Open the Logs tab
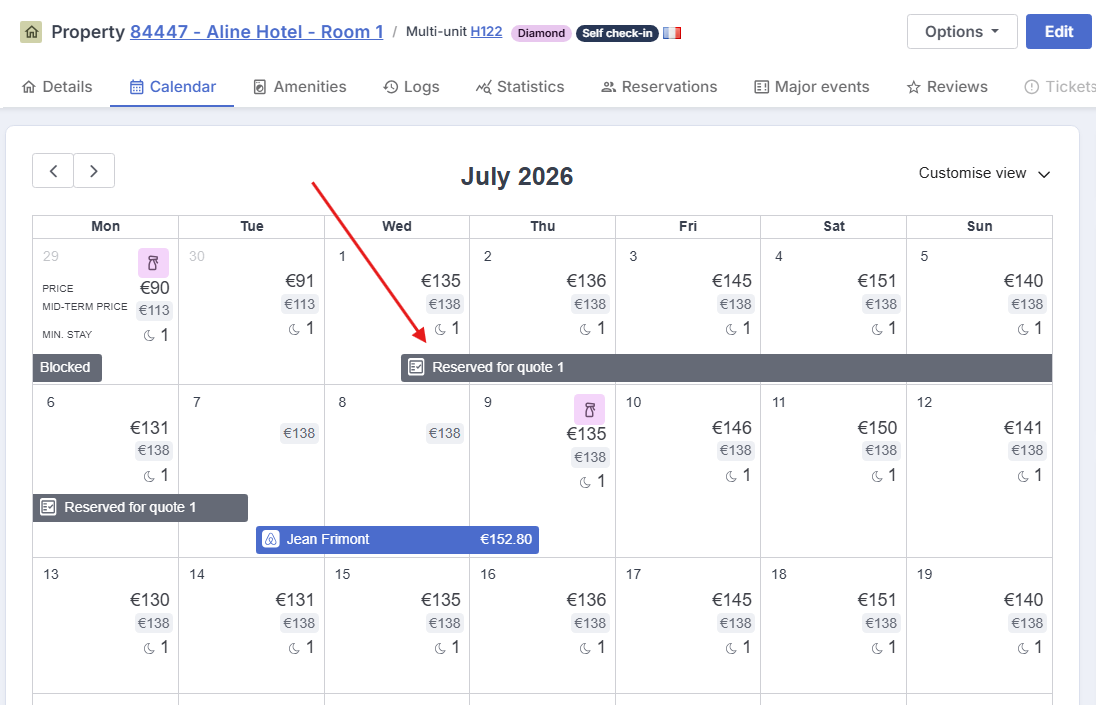The width and height of the screenshot is (1096, 705). click(411, 87)
